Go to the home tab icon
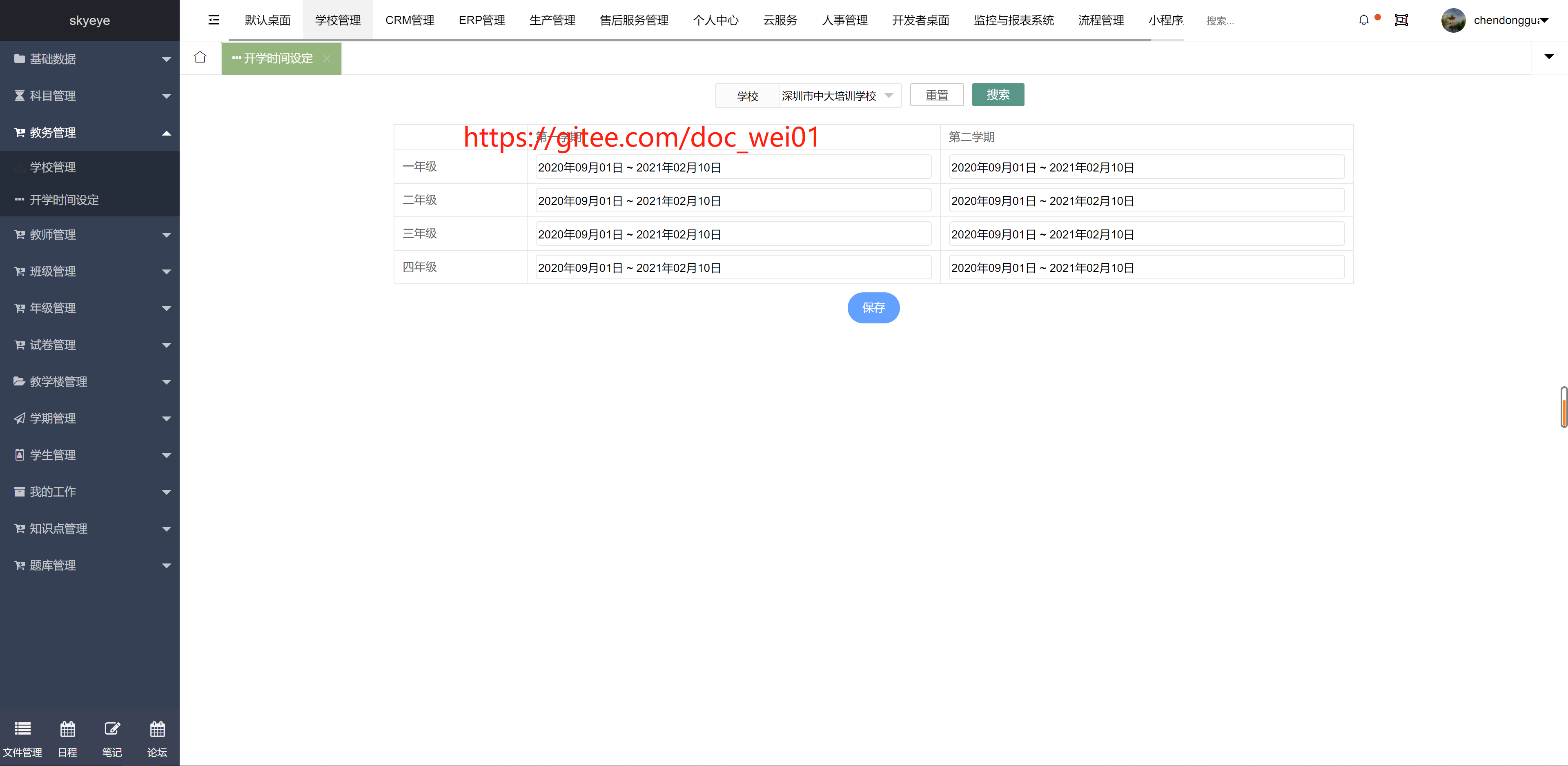1568x766 pixels. point(200,57)
